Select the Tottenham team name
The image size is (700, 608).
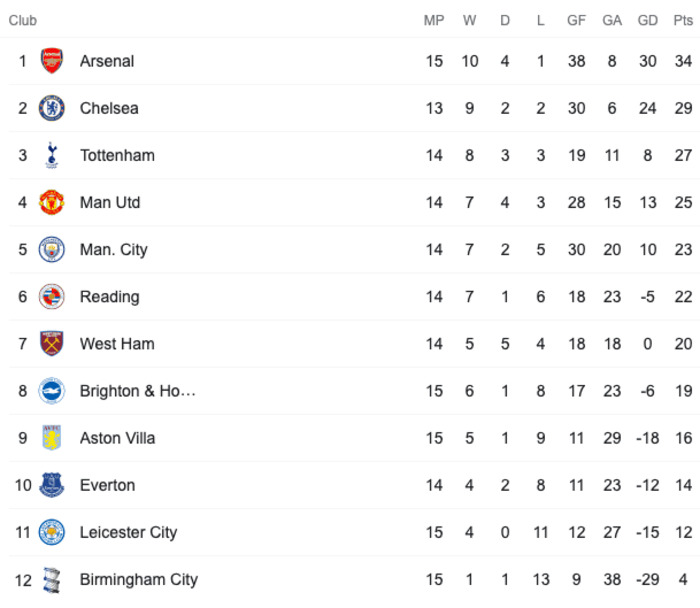pyautogui.click(x=117, y=155)
